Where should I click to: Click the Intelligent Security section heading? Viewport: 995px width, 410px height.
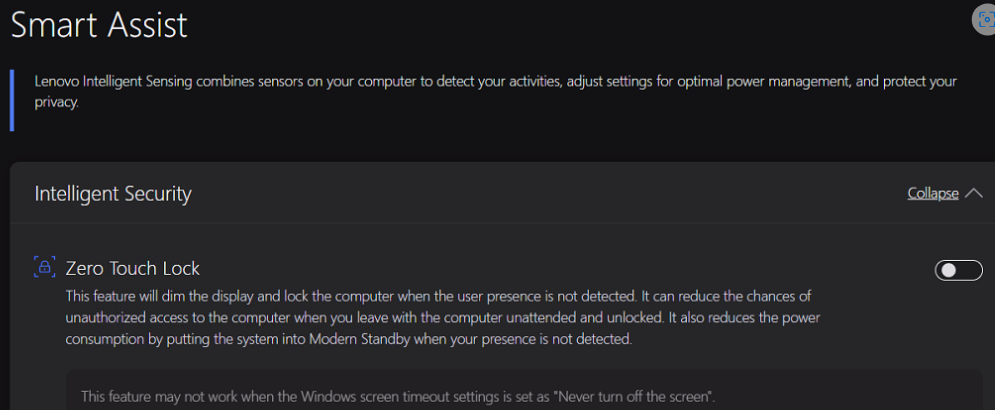113,193
